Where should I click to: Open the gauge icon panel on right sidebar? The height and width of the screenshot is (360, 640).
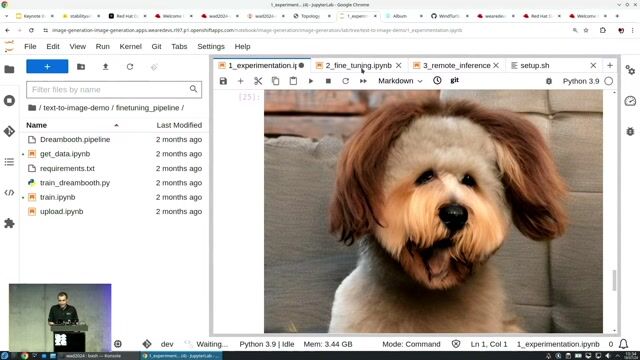point(630,101)
